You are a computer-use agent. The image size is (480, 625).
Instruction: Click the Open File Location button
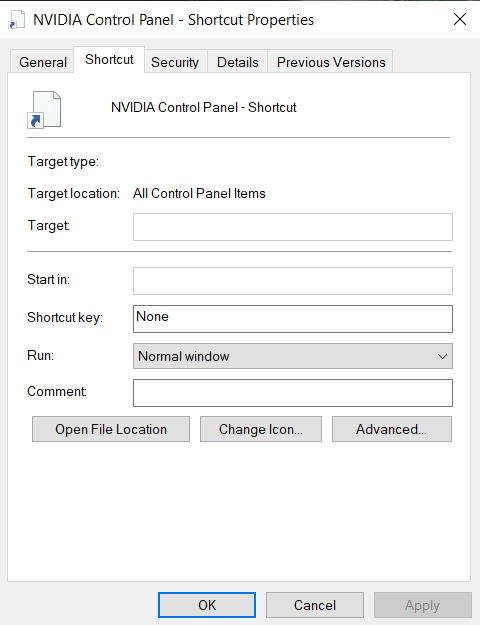click(111, 429)
